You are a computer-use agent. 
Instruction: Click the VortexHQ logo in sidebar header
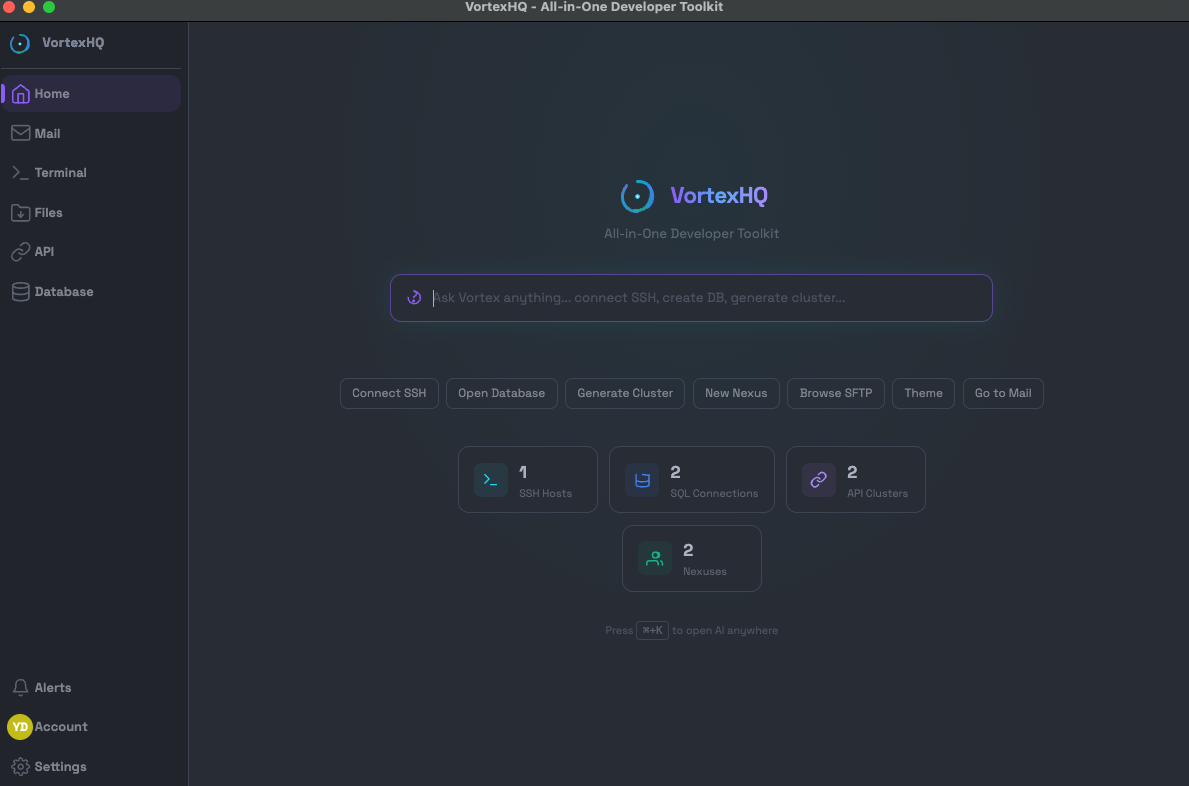coord(20,44)
